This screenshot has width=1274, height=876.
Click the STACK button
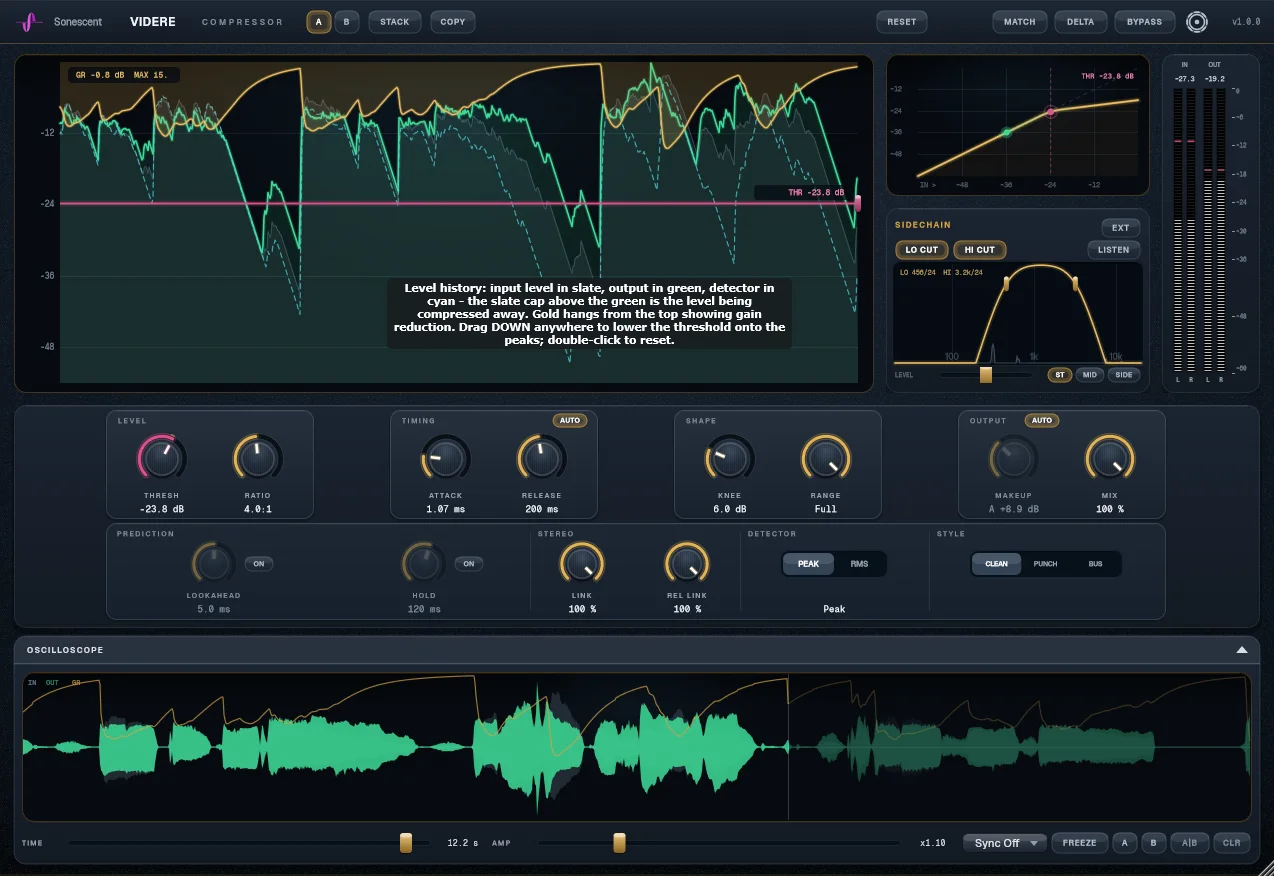coord(395,22)
